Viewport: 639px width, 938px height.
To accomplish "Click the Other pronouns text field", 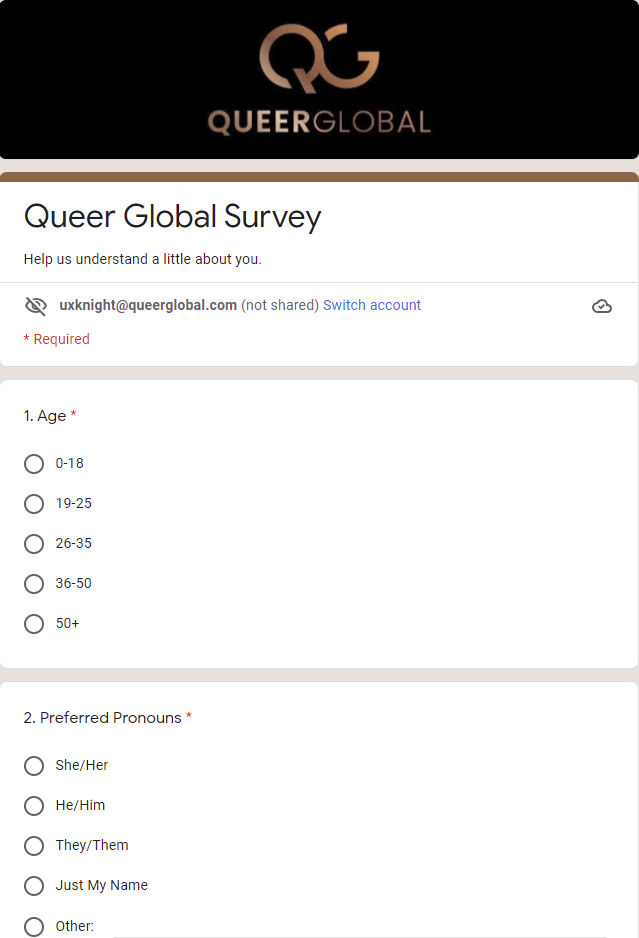I will [360, 926].
